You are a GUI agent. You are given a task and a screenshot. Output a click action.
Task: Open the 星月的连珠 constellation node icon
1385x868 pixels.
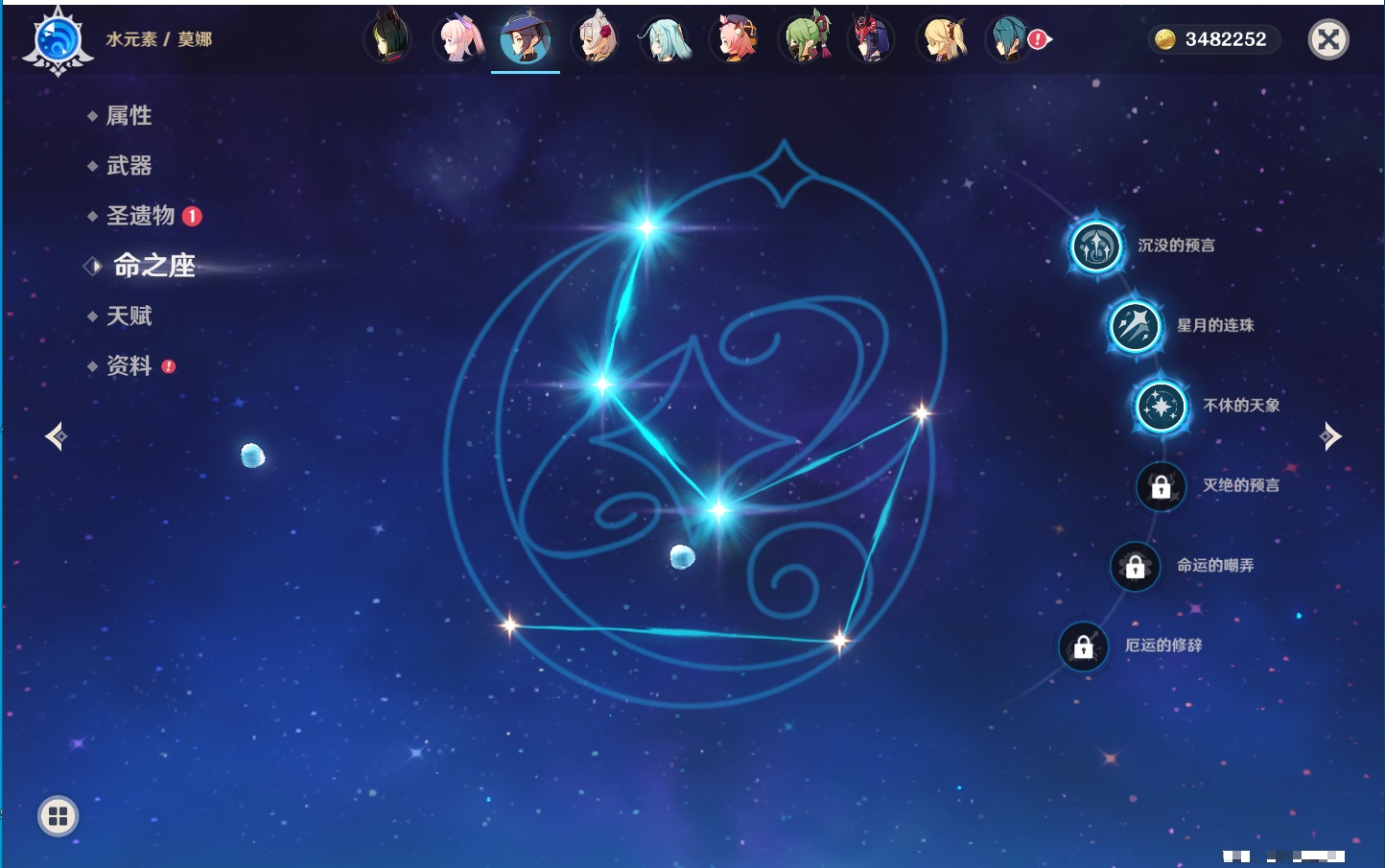pyautogui.click(x=1136, y=325)
